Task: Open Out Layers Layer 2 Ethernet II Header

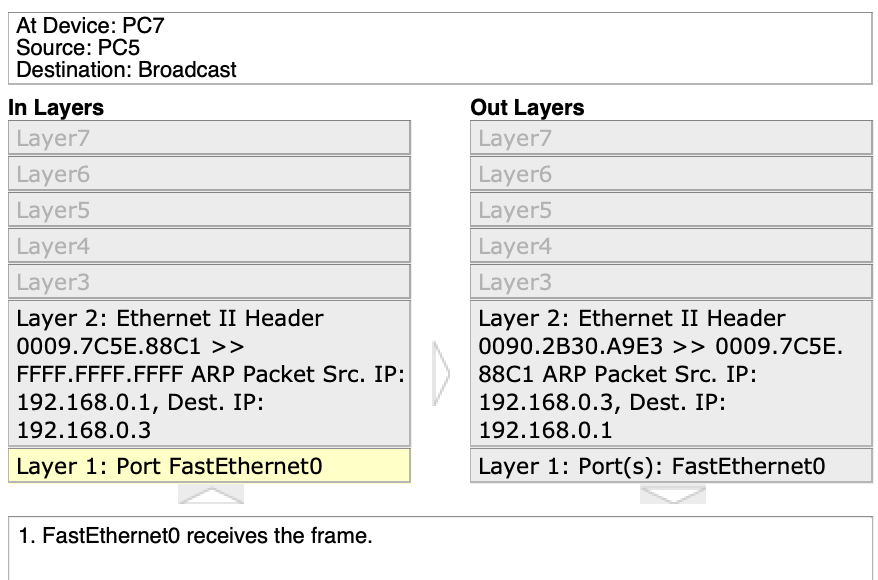Action: pos(671,374)
